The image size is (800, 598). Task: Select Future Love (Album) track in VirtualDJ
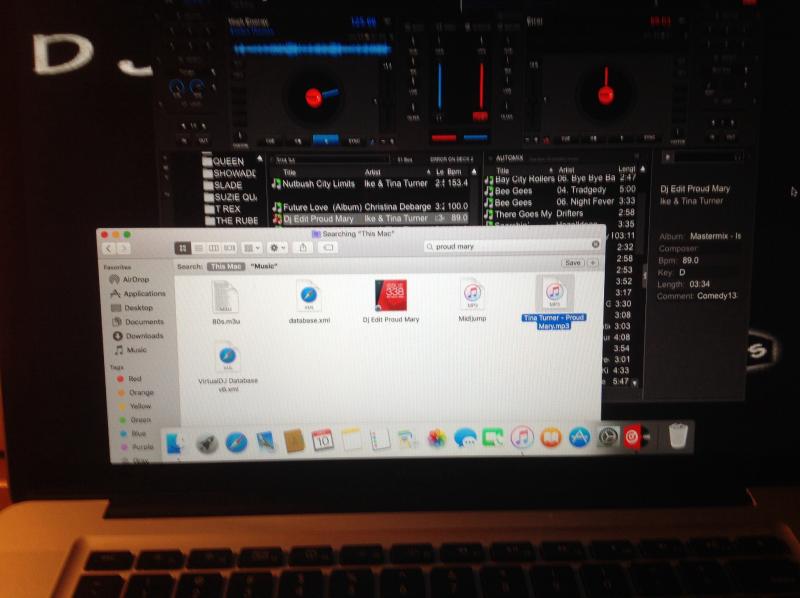tap(370, 207)
